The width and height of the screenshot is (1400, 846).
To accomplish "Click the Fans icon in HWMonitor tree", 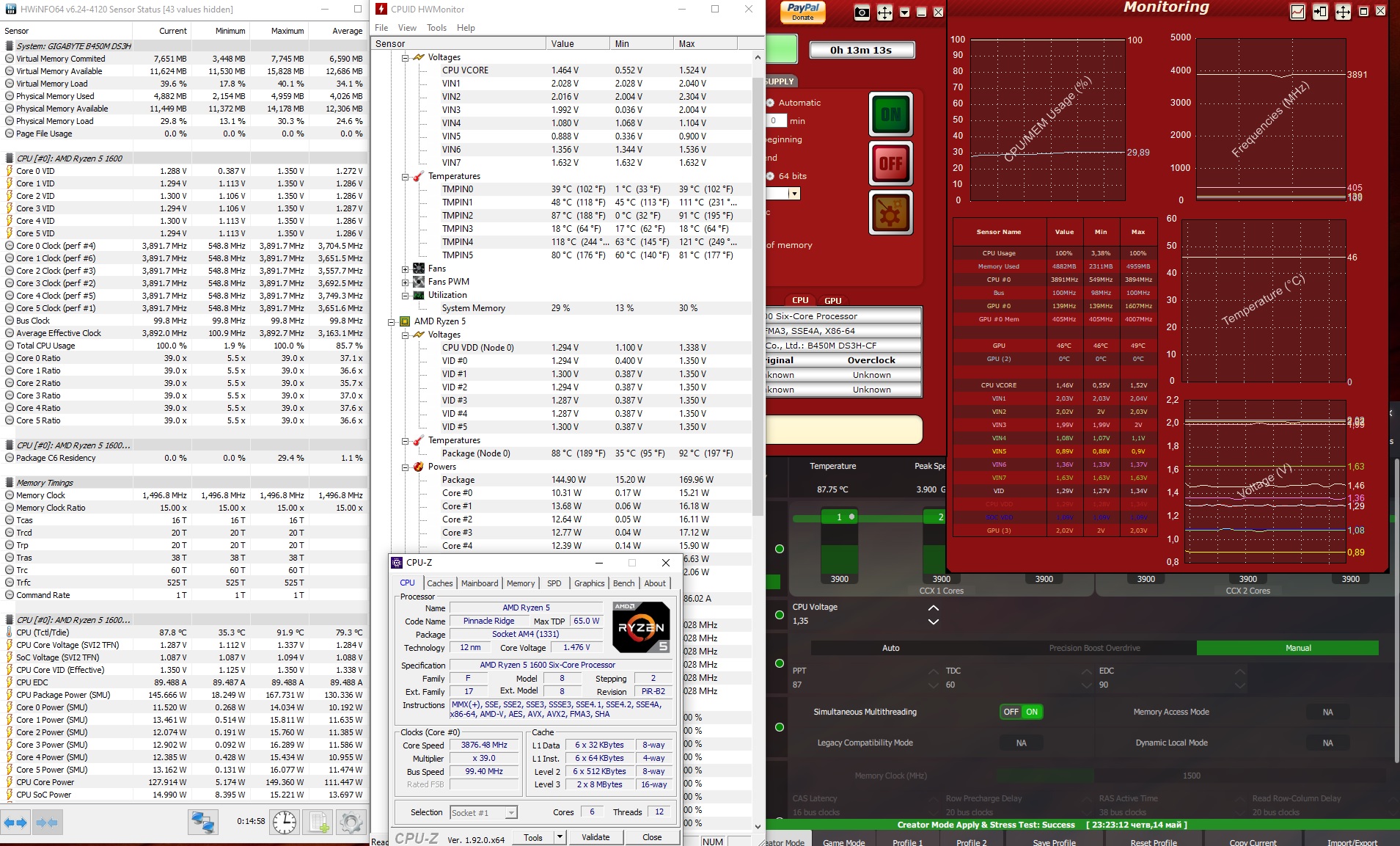I will [x=419, y=269].
